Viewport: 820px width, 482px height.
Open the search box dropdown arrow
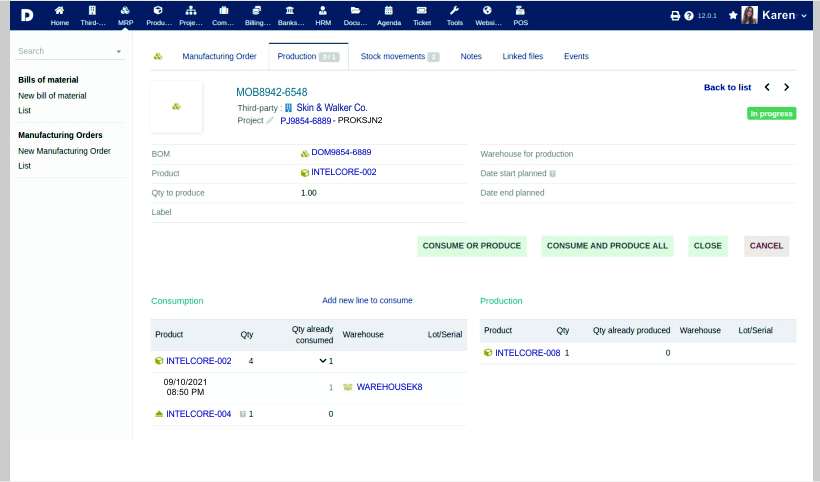click(x=119, y=51)
